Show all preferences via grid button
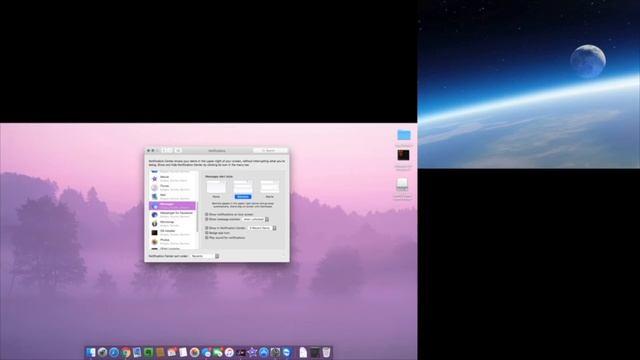The width and height of the screenshot is (640, 360). click(178, 151)
